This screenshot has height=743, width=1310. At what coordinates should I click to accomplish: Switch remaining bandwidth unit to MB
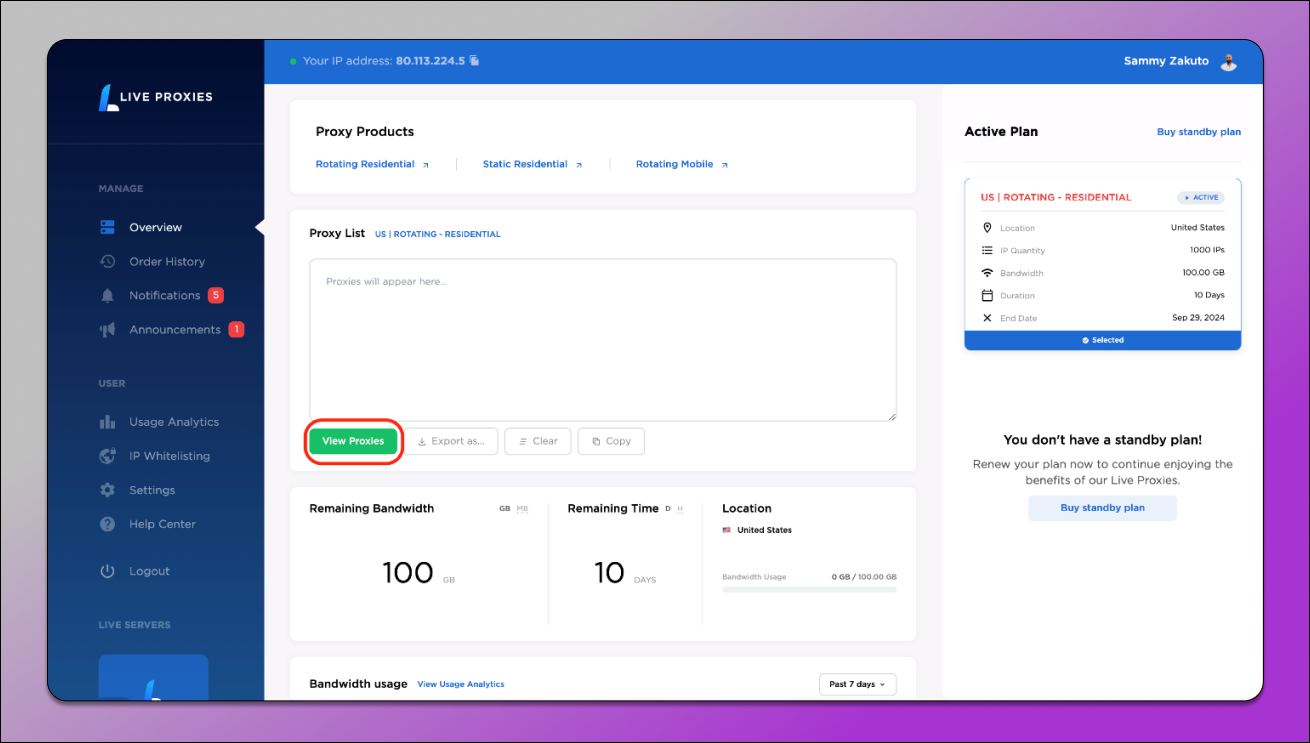(x=522, y=509)
